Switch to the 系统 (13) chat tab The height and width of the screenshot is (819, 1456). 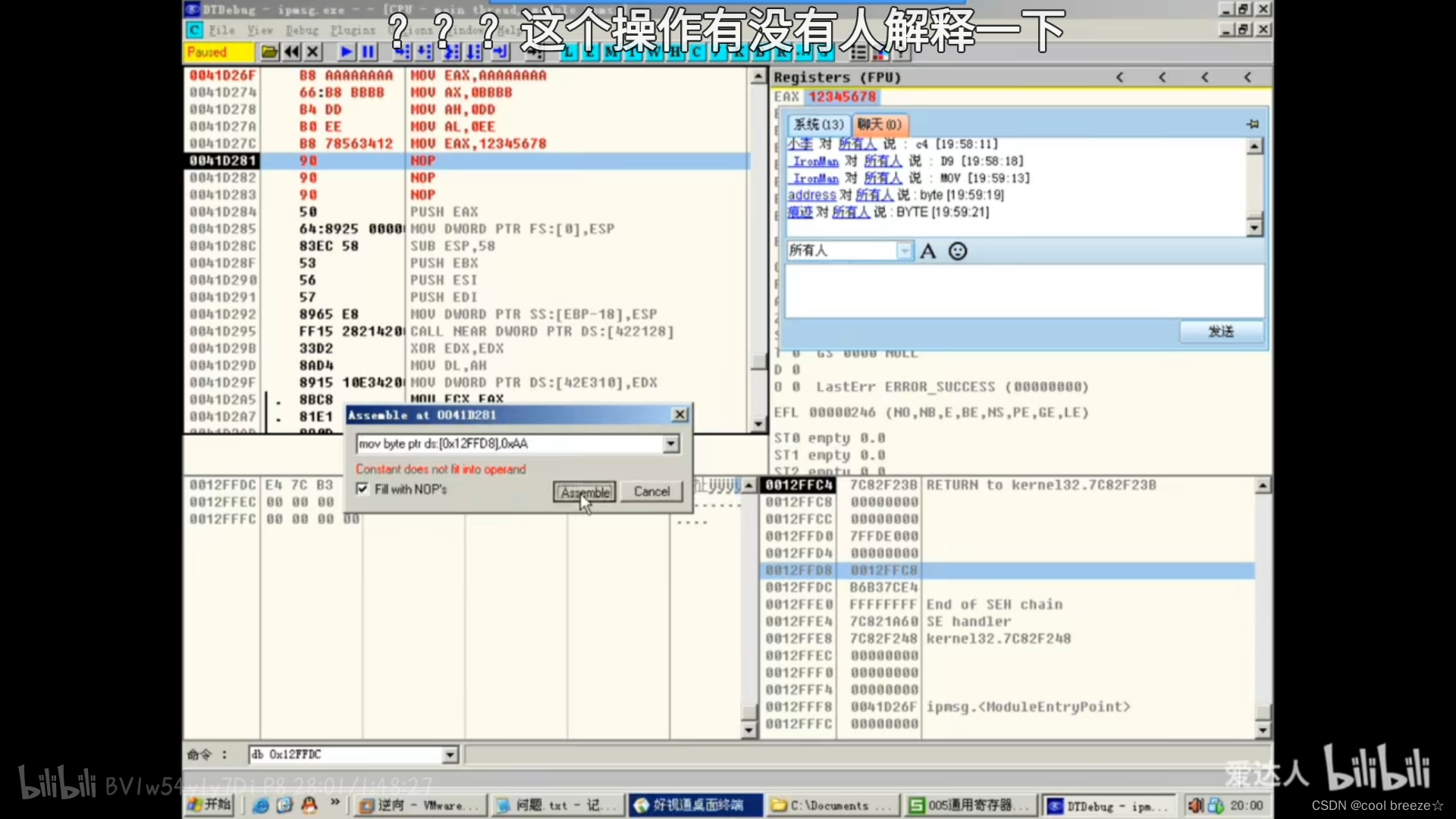[819, 124]
